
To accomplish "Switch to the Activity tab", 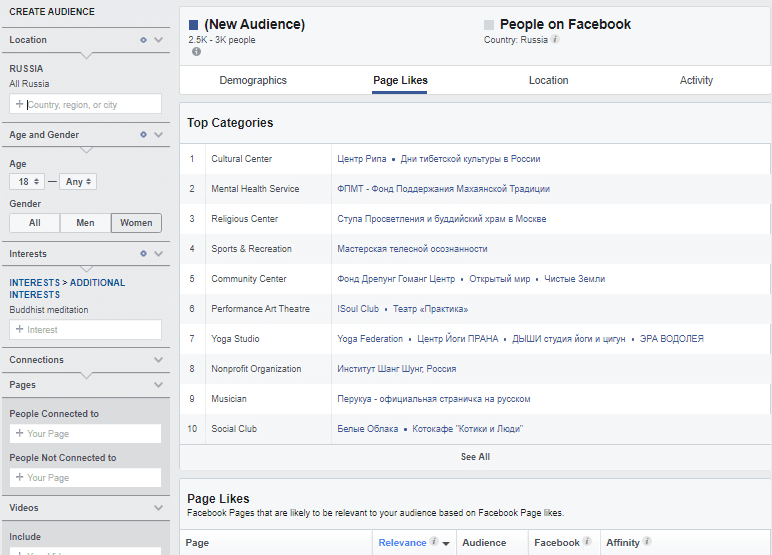I will [696, 80].
